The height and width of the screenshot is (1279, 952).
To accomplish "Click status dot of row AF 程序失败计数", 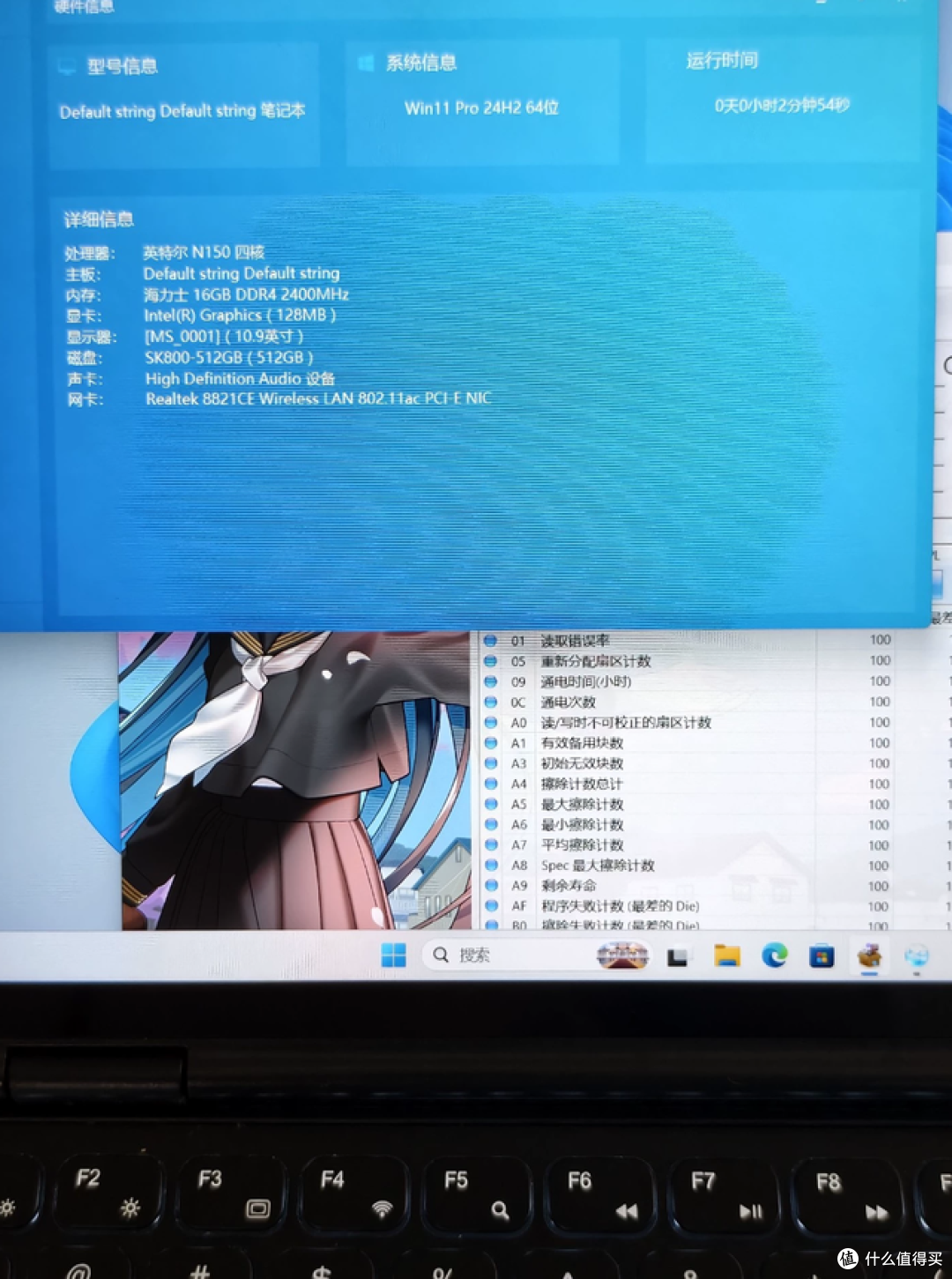I will tap(491, 905).
